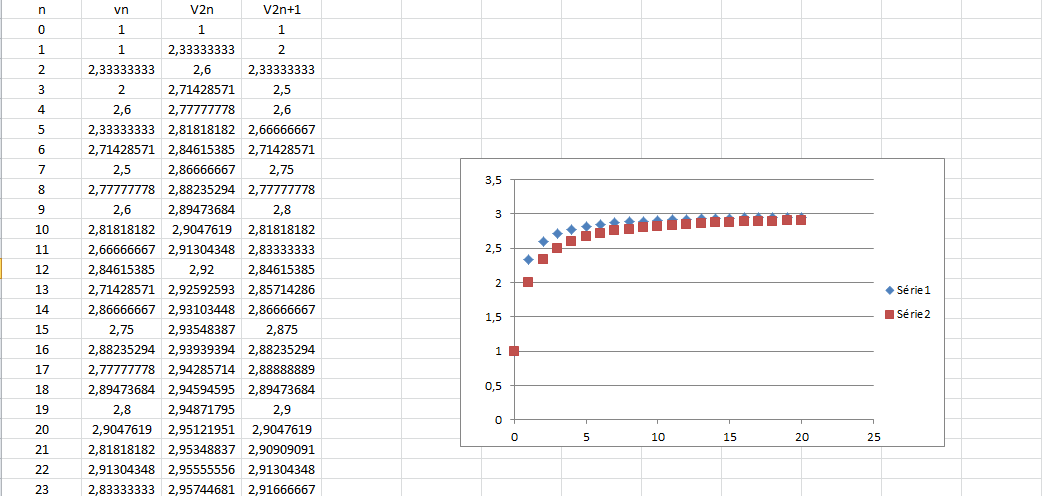Select the n column cell showing 23
This screenshot has width=1042, height=496.
coord(42,488)
